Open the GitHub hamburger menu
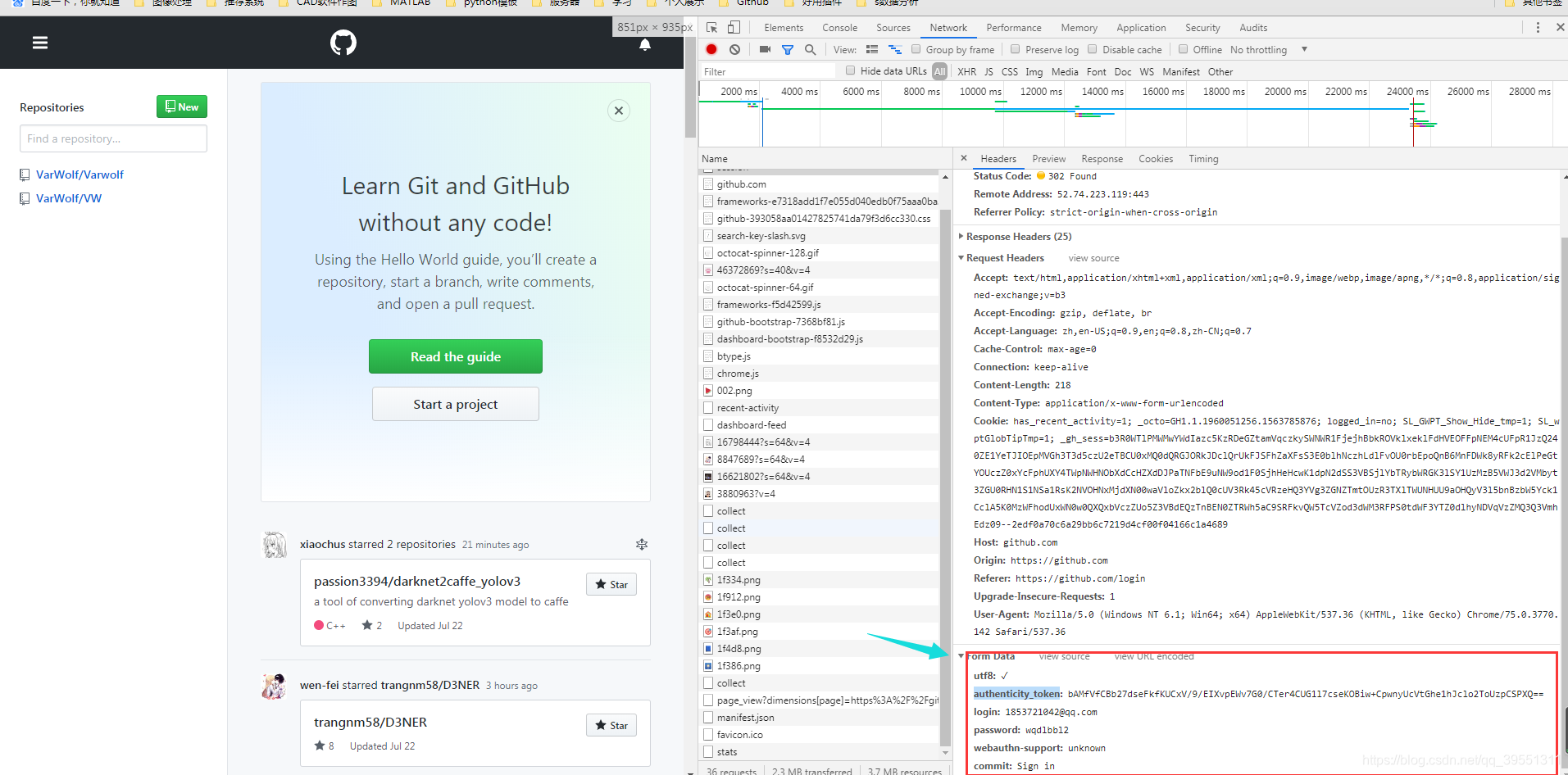 point(40,43)
